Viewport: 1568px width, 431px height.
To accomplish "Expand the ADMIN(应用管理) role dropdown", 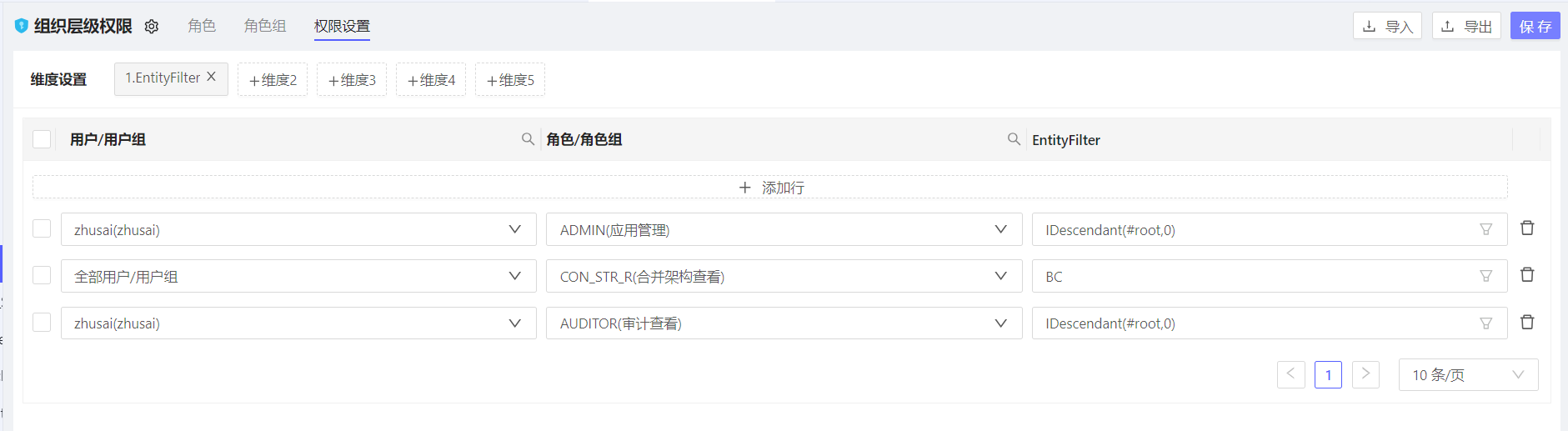I will 1000,229.
